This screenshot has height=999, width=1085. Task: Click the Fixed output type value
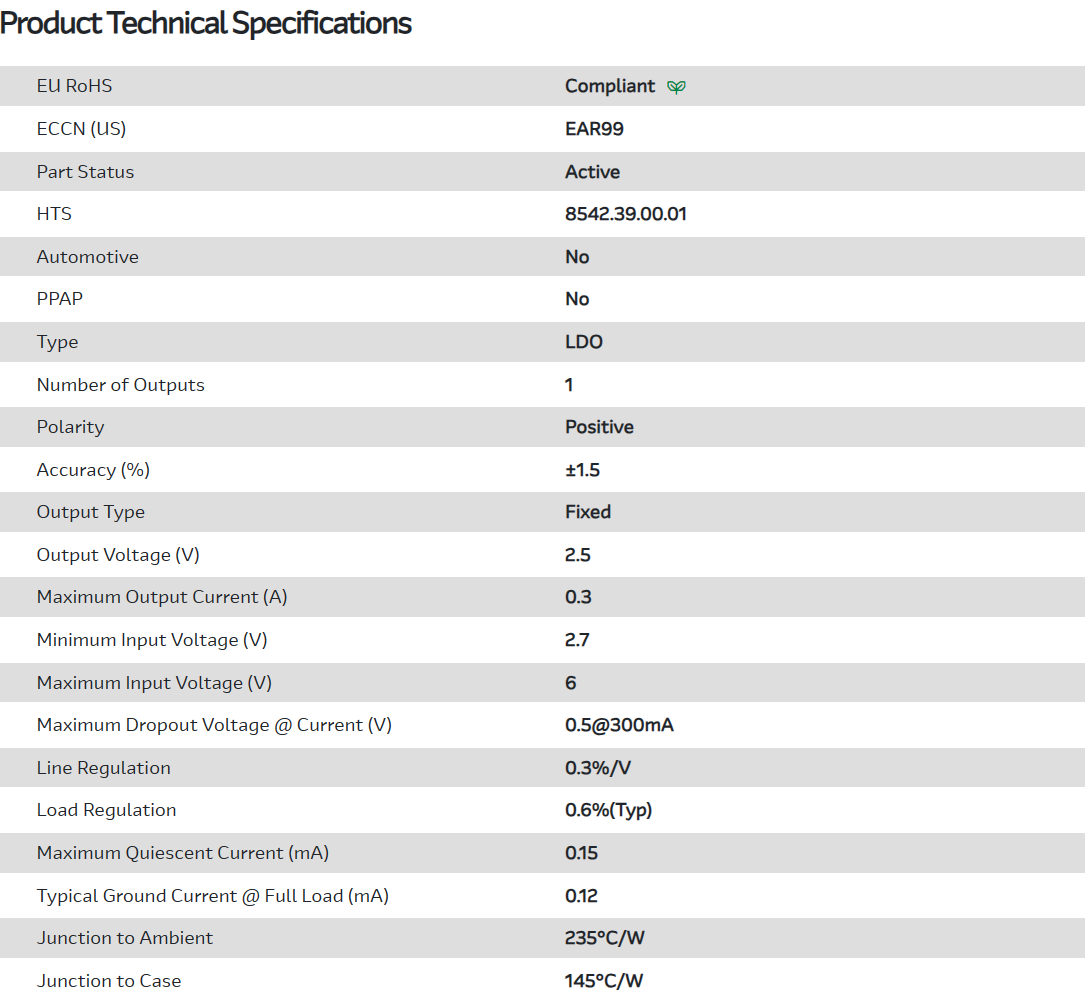pos(588,512)
